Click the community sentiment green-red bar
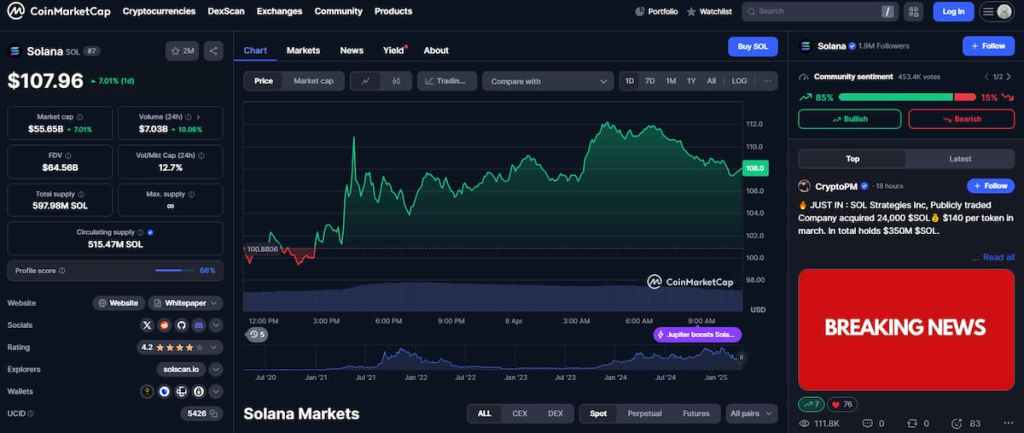The height and width of the screenshot is (433, 1024). (x=906, y=97)
